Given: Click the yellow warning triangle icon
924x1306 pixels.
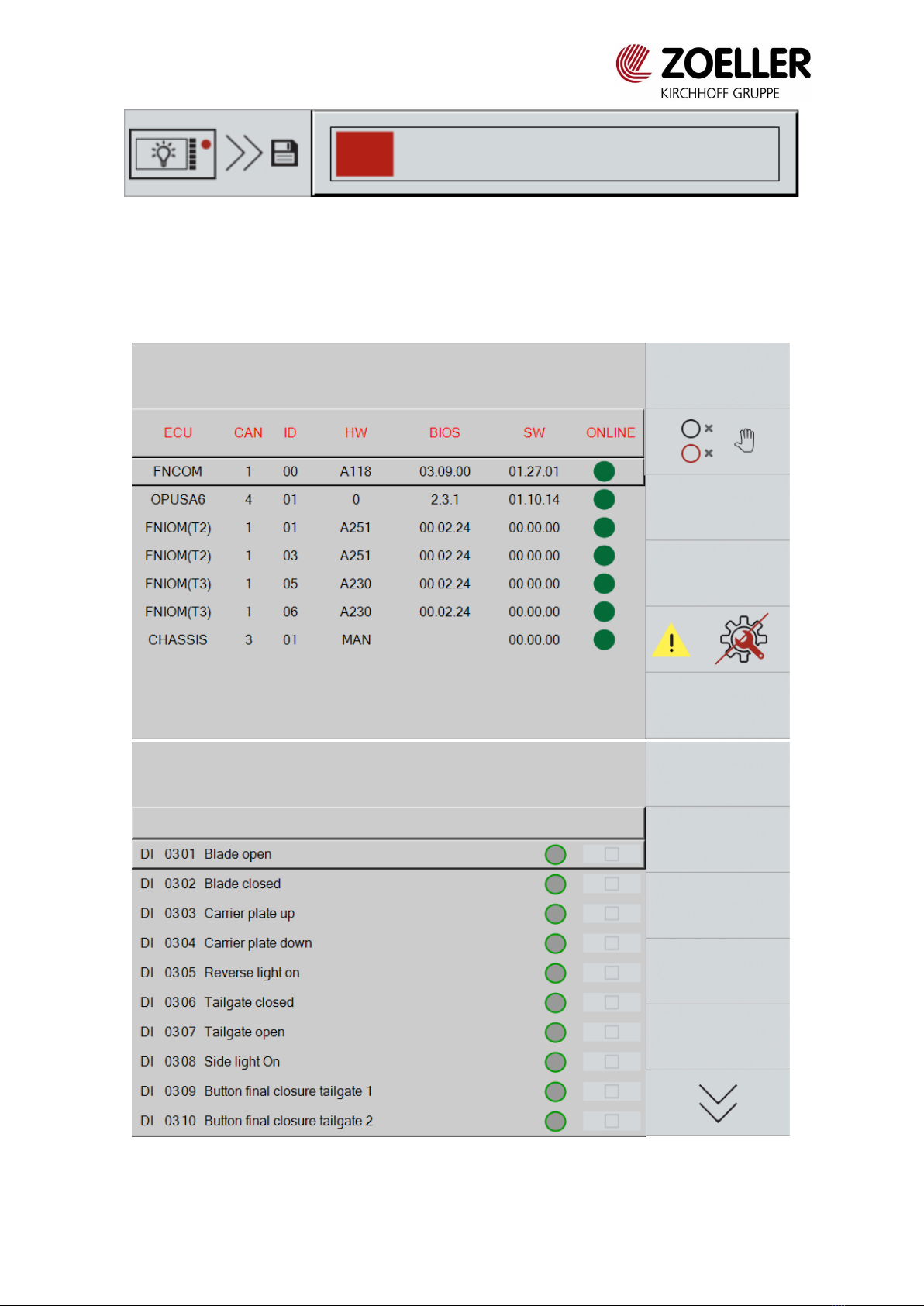Looking at the screenshot, I should 671,640.
